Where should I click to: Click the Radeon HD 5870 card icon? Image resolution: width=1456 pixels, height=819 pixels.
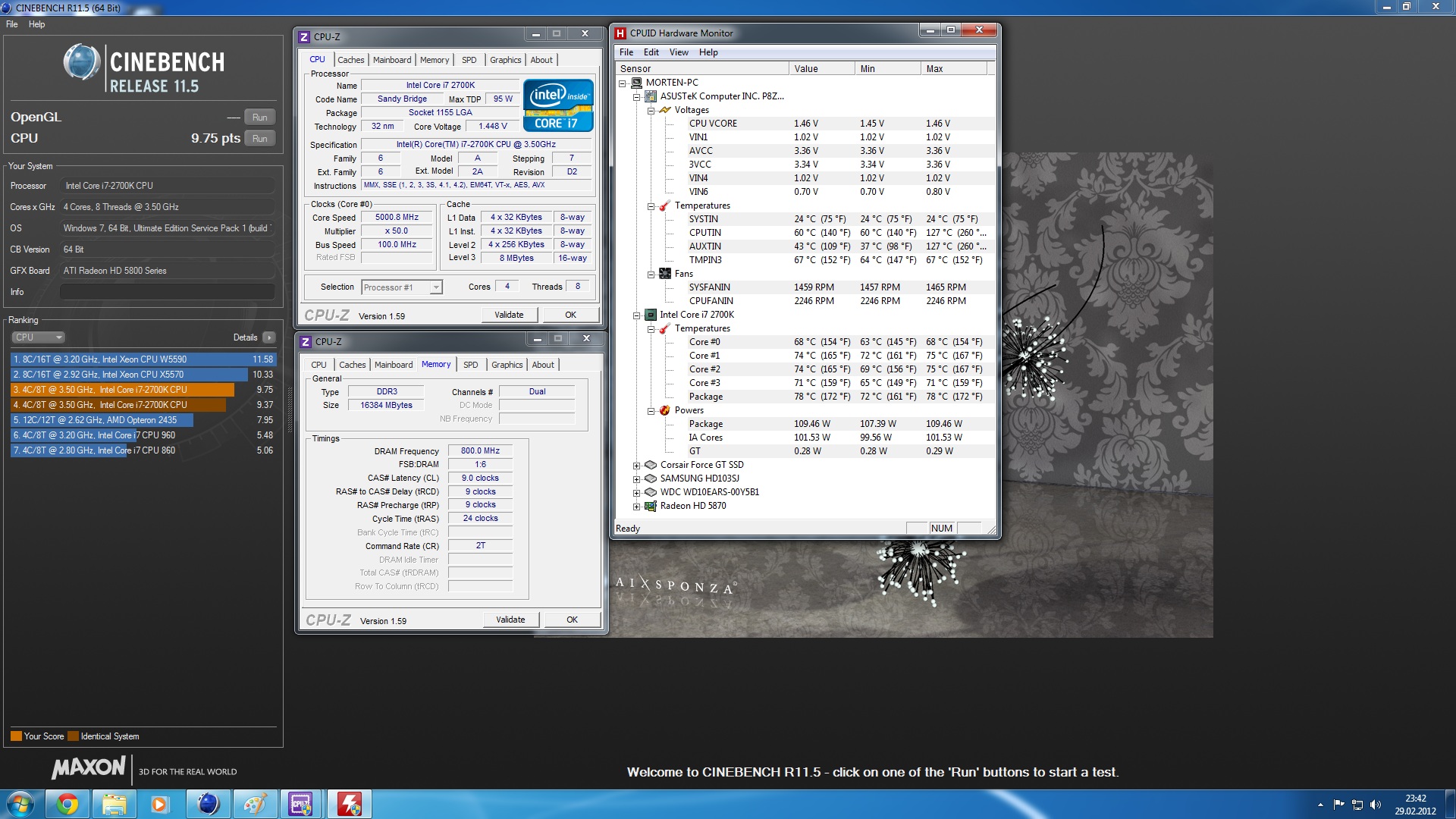click(651, 506)
